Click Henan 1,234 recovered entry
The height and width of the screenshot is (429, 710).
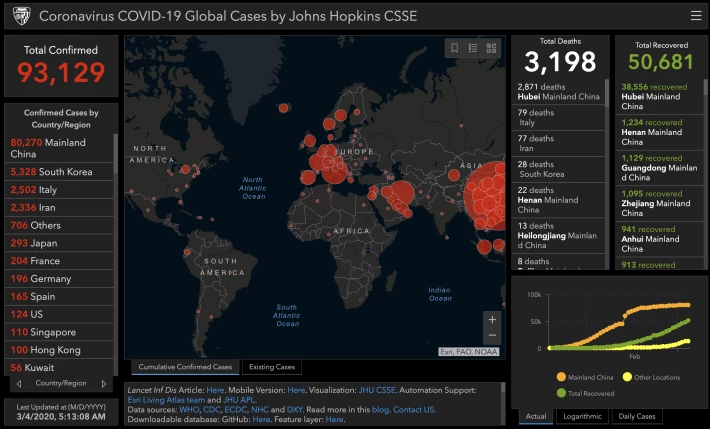tap(659, 132)
